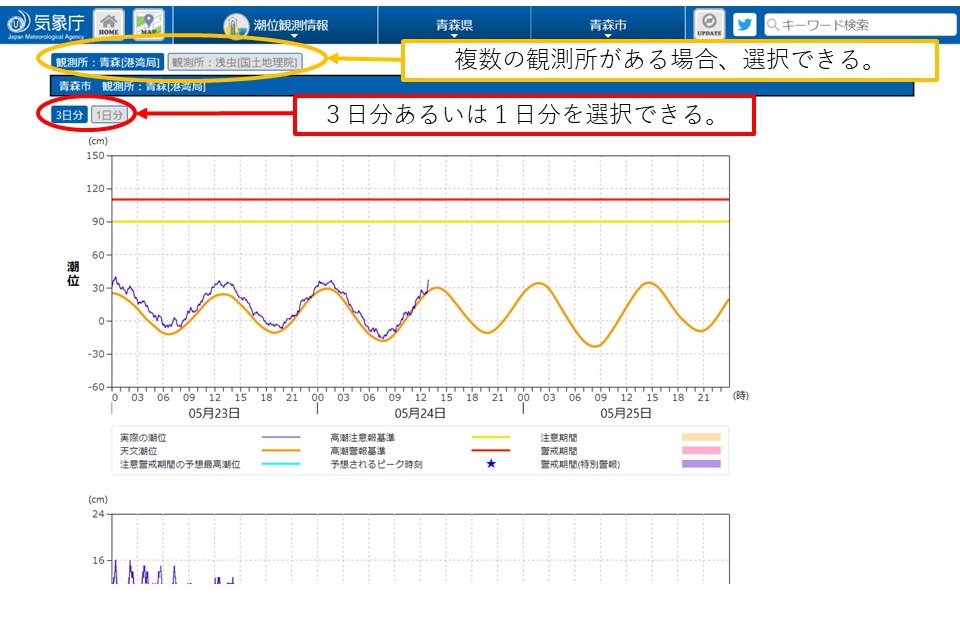Viewport: 960px width, 618px height.
Task: Open the MAP icon in header
Action: (x=148, y=24)
